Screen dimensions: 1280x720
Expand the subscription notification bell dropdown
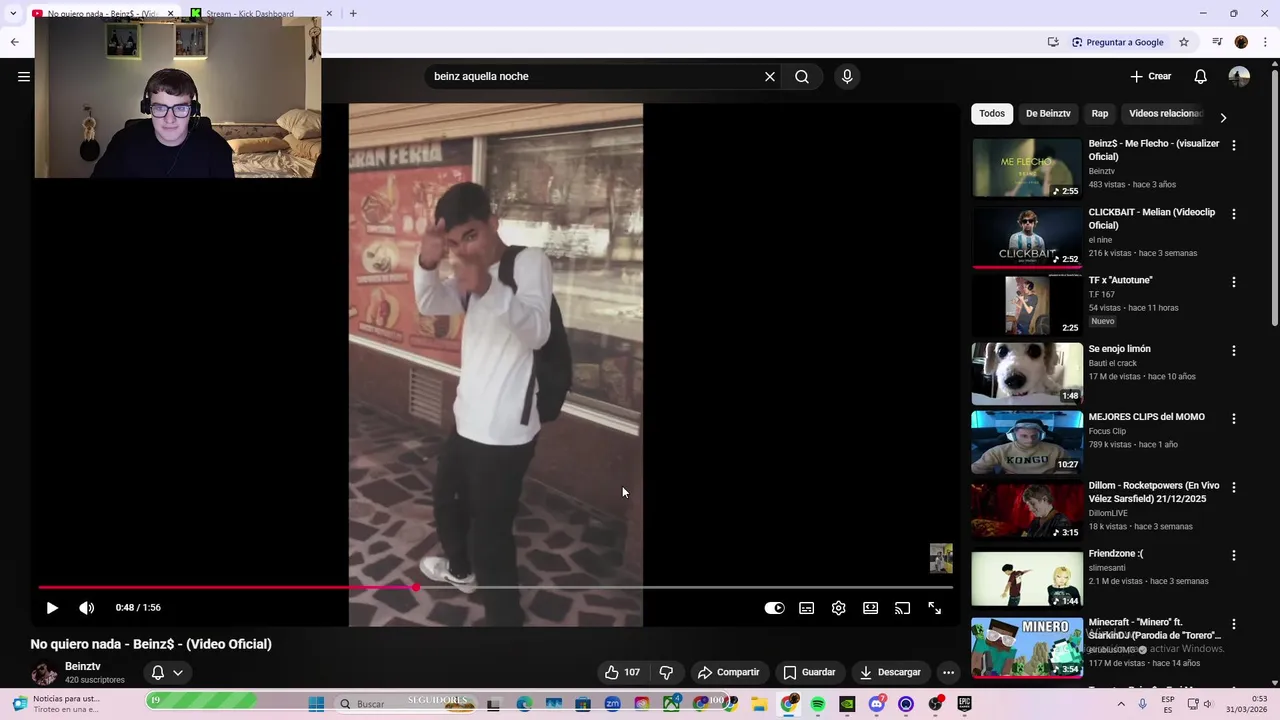pos(167,672)
